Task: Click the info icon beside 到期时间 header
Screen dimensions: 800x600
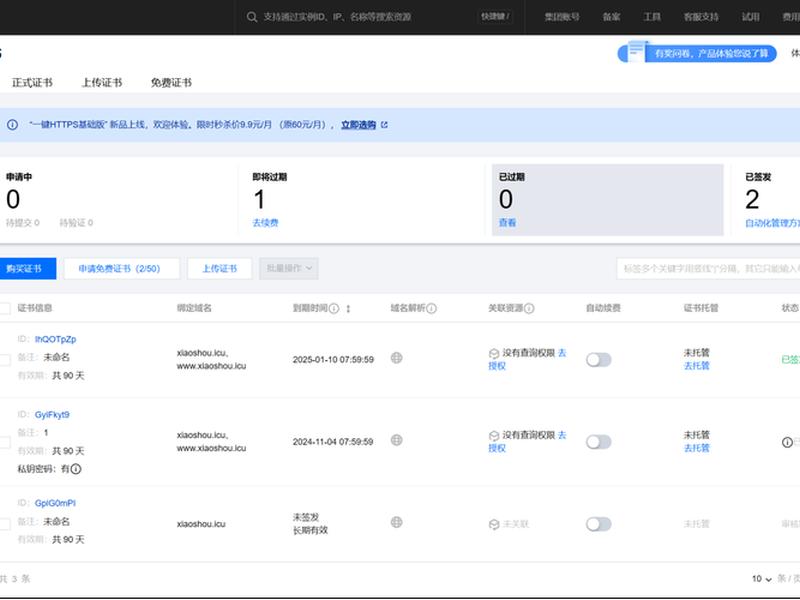Action: 334,308
